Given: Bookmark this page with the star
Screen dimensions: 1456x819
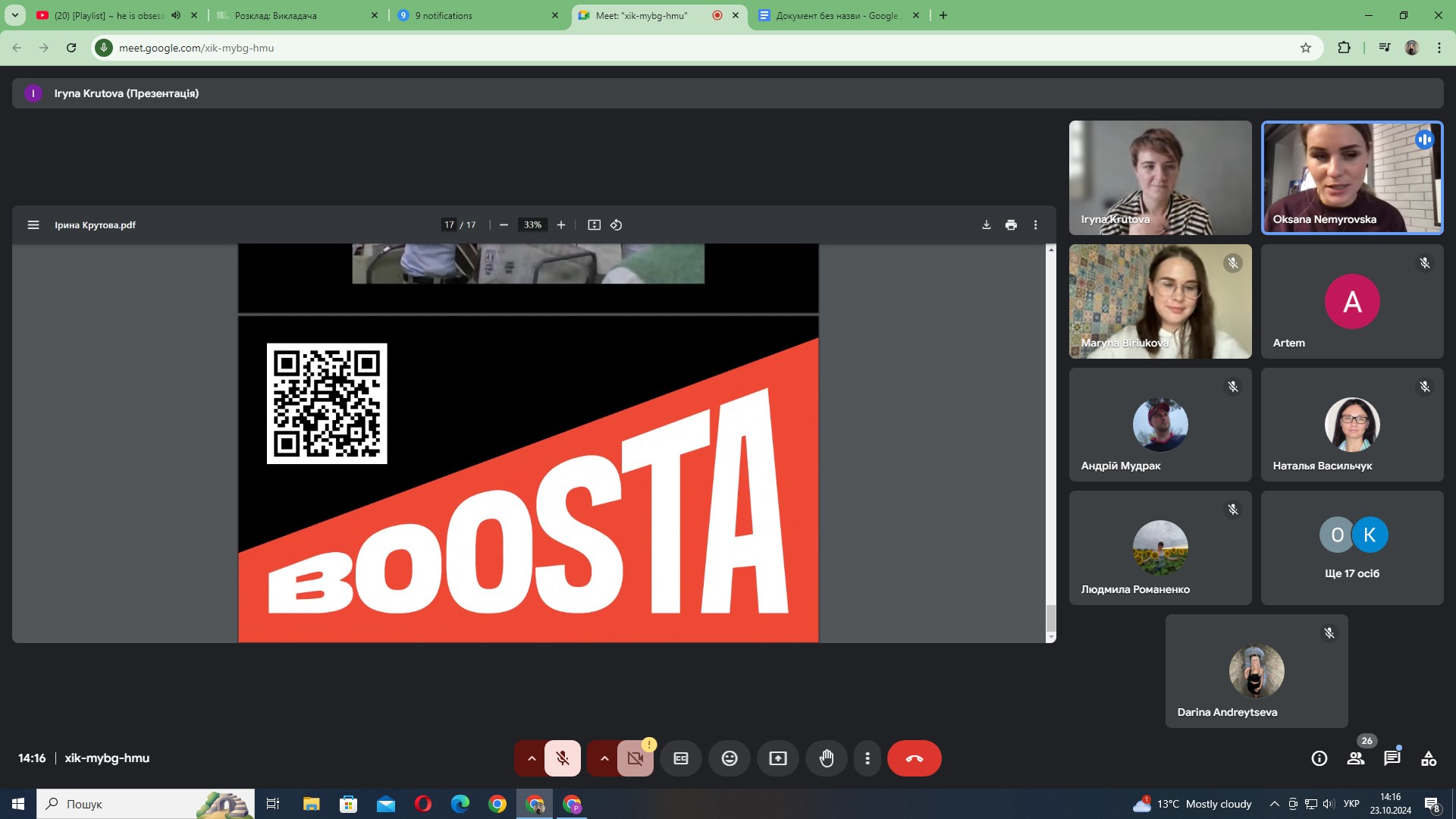Looking at the screenshot, I should (x=1306, y=48).
